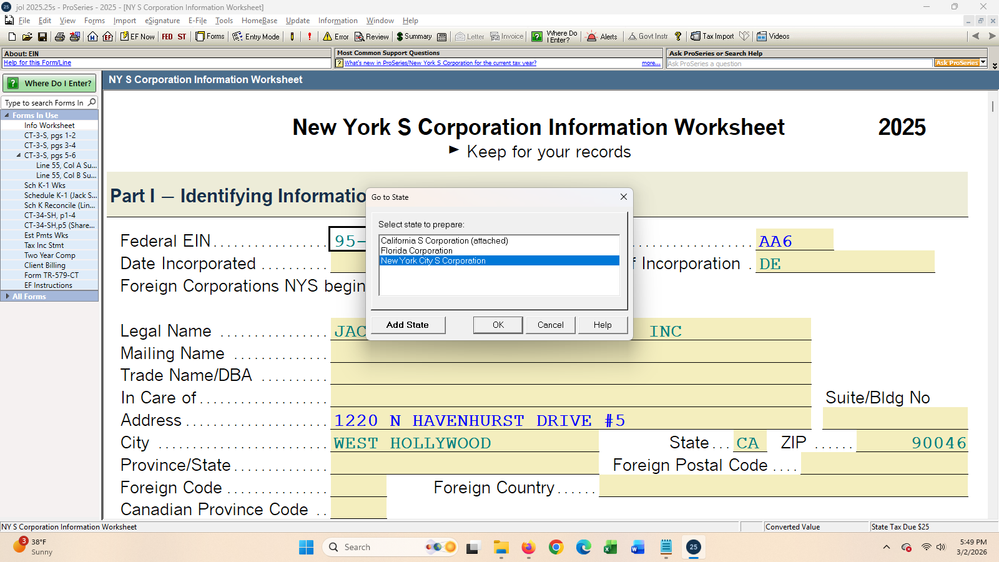The image size is (999, 562).
Task: Click the ST state return icon
Action: coord(182,36)
